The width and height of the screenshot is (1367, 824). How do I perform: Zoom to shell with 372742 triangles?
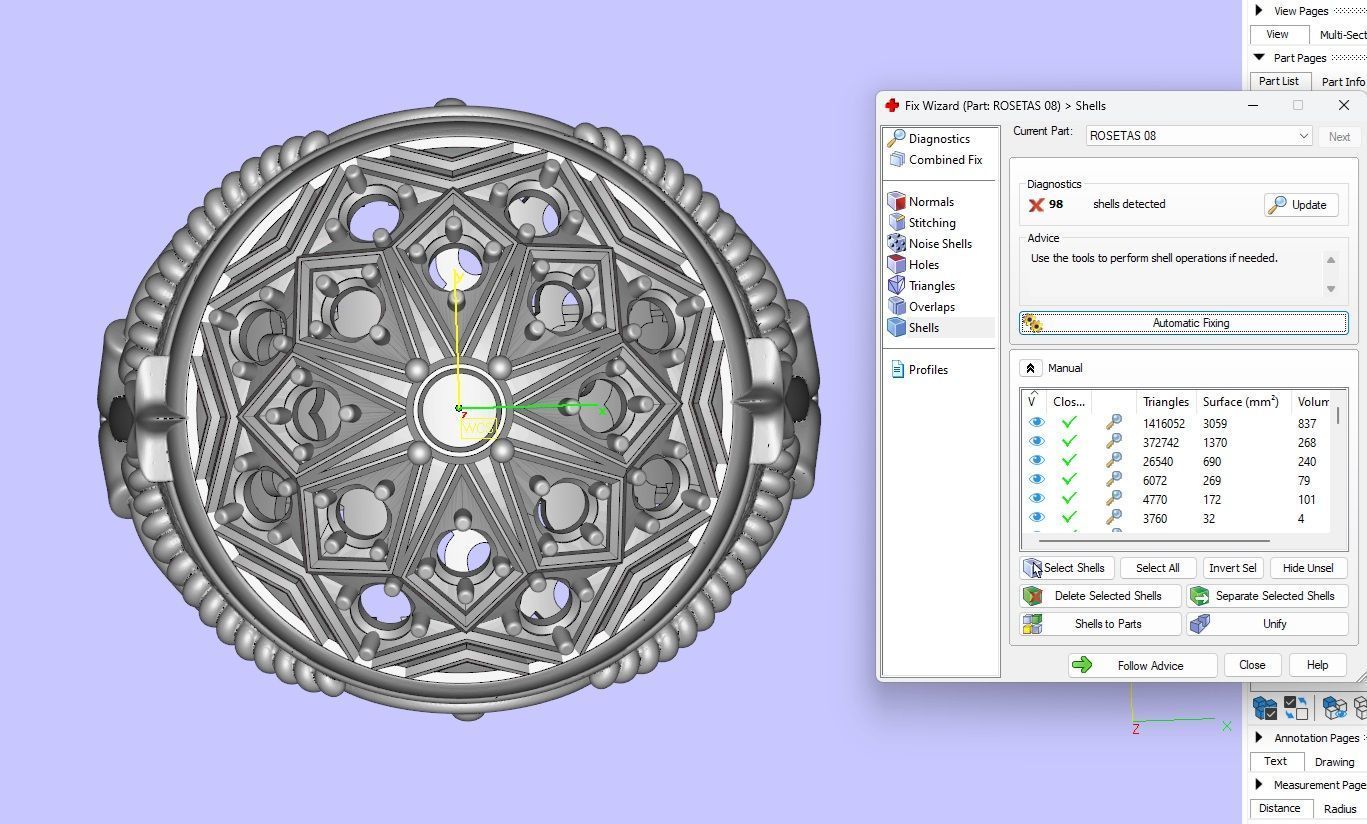(1113, 443)
